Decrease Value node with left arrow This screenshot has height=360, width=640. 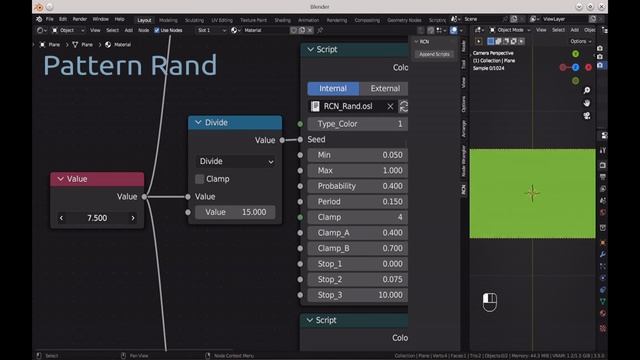click(x=61, y=218)
